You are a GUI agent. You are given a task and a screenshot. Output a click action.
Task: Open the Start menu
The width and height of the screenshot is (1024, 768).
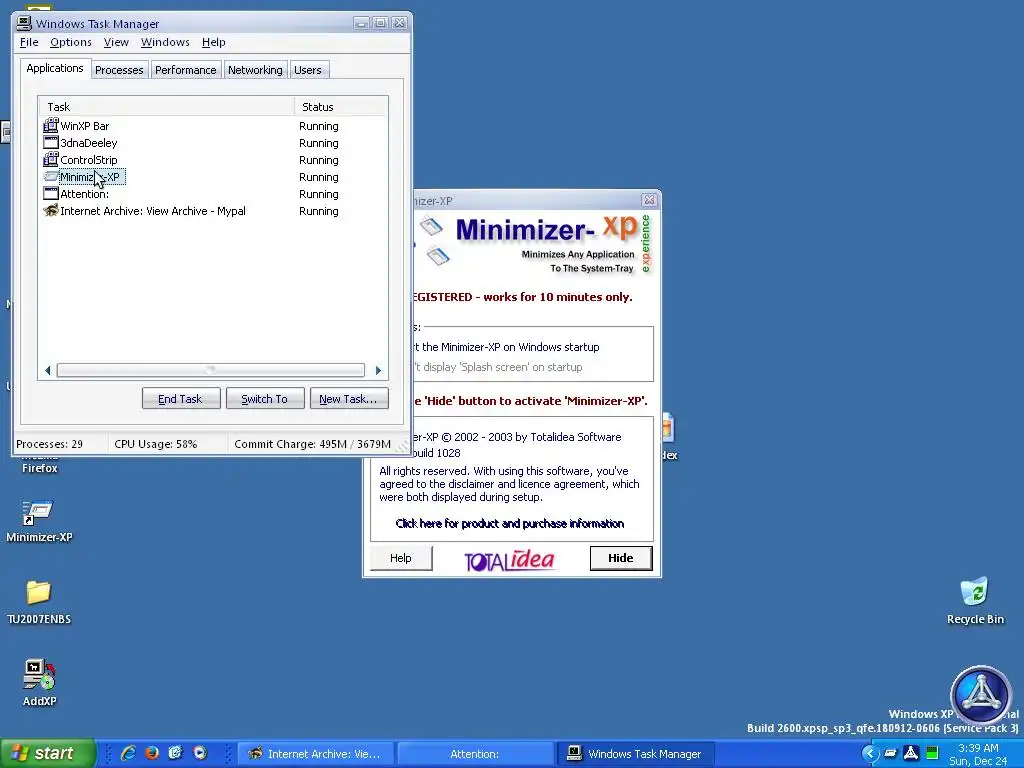click(x=48, y=754)
